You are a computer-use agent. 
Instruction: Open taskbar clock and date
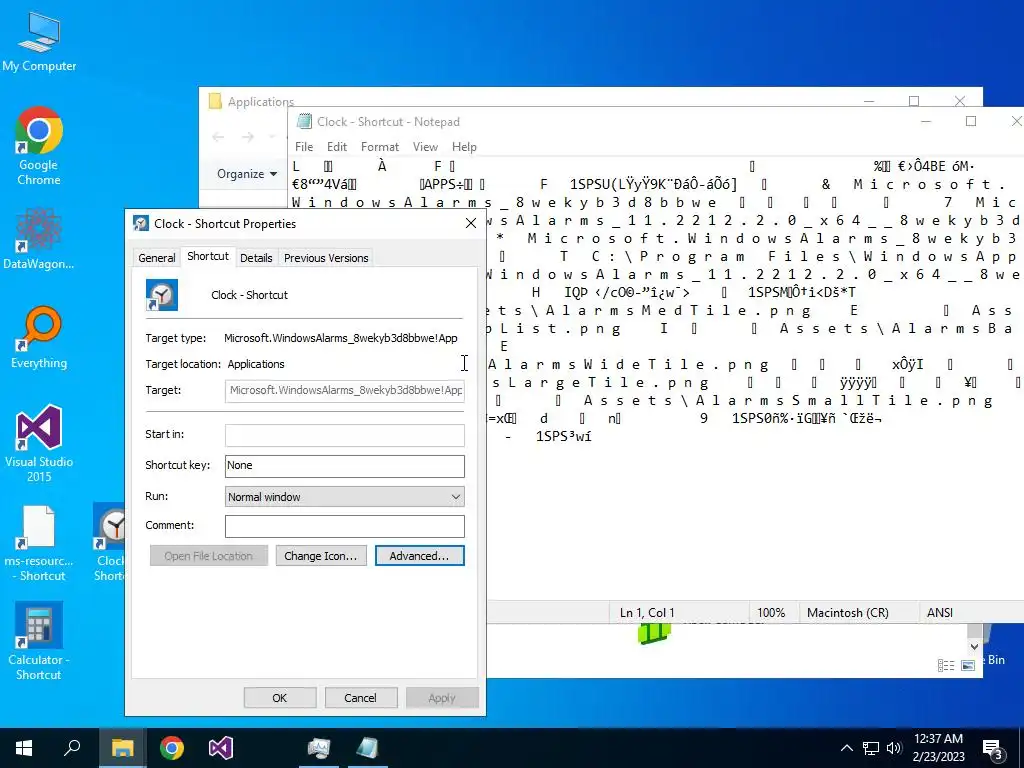[938, 748]
